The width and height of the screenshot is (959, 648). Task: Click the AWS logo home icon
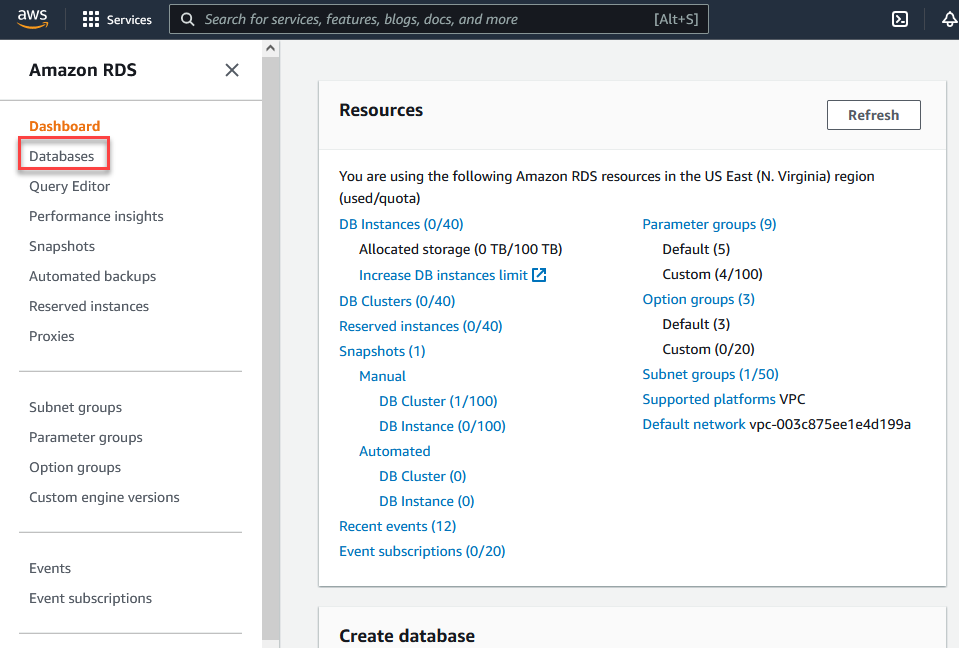click(32, 19)
